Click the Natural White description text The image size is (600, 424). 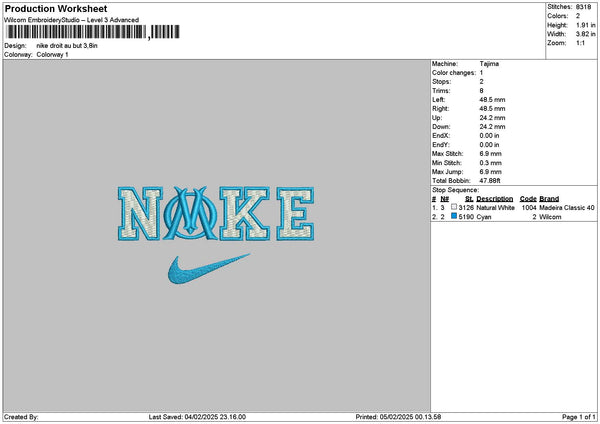(x=496, y=208)
